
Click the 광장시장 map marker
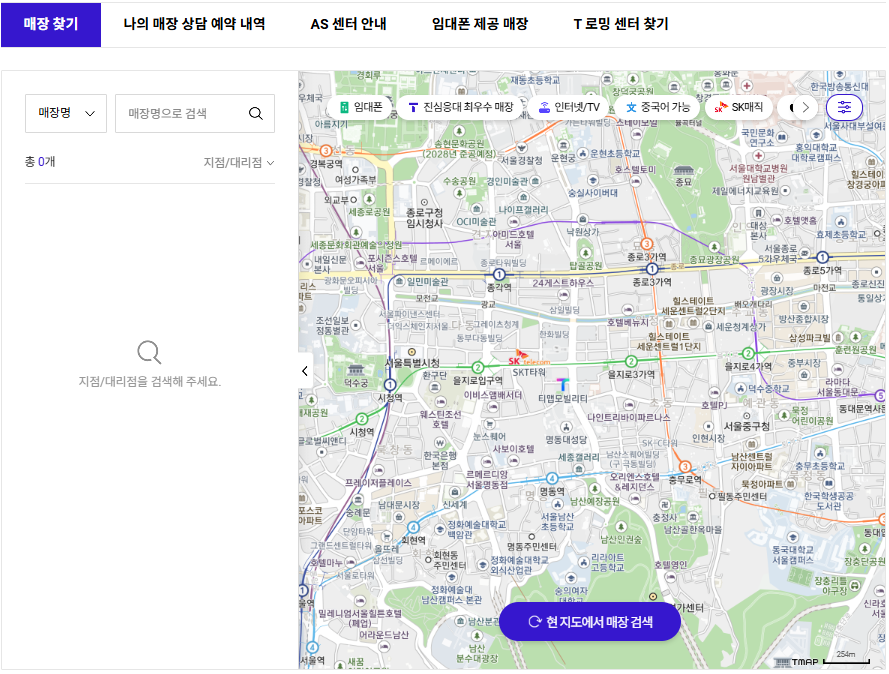pos(776,278)
